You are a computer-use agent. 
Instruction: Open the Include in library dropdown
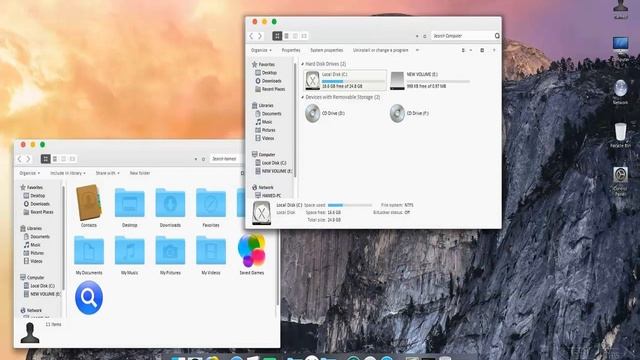click(68, 173)
